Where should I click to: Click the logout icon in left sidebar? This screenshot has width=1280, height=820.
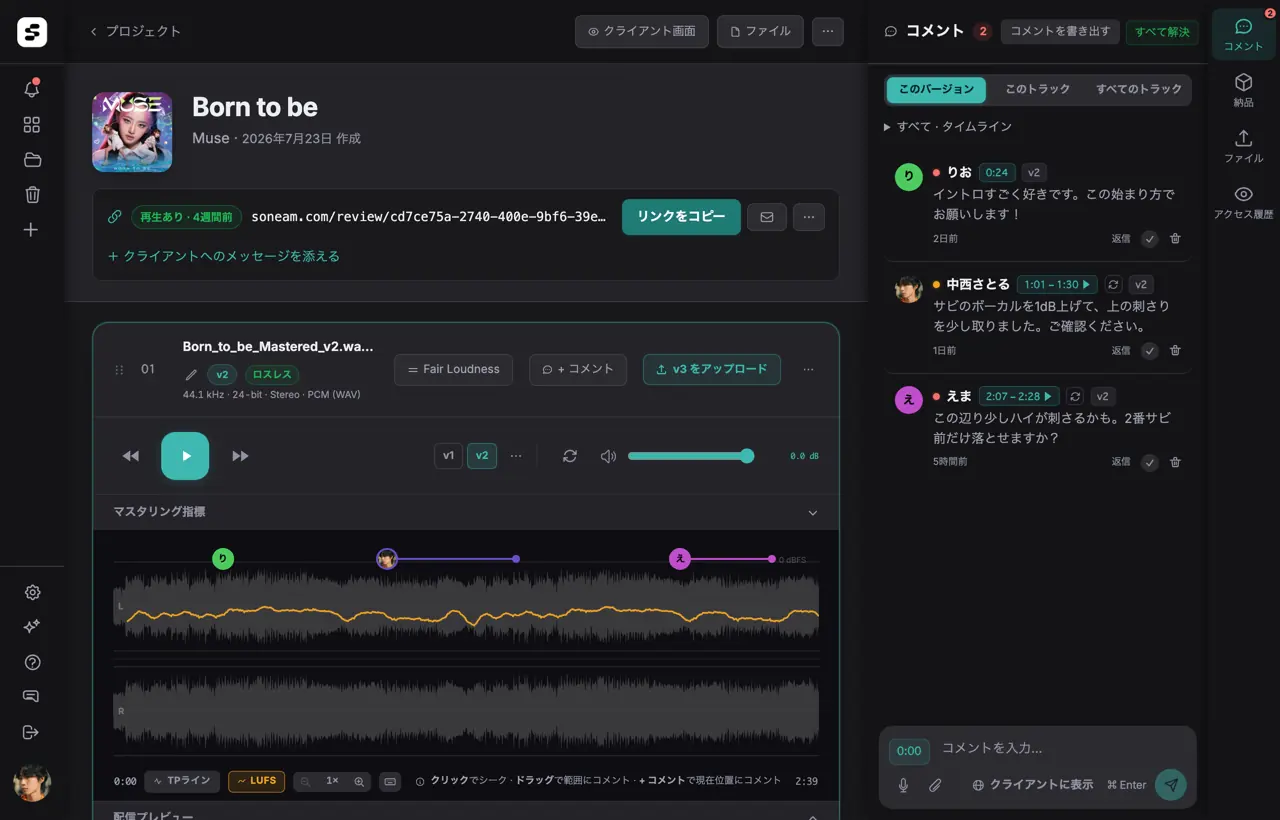pyautogui.click(x=32, y=732)
